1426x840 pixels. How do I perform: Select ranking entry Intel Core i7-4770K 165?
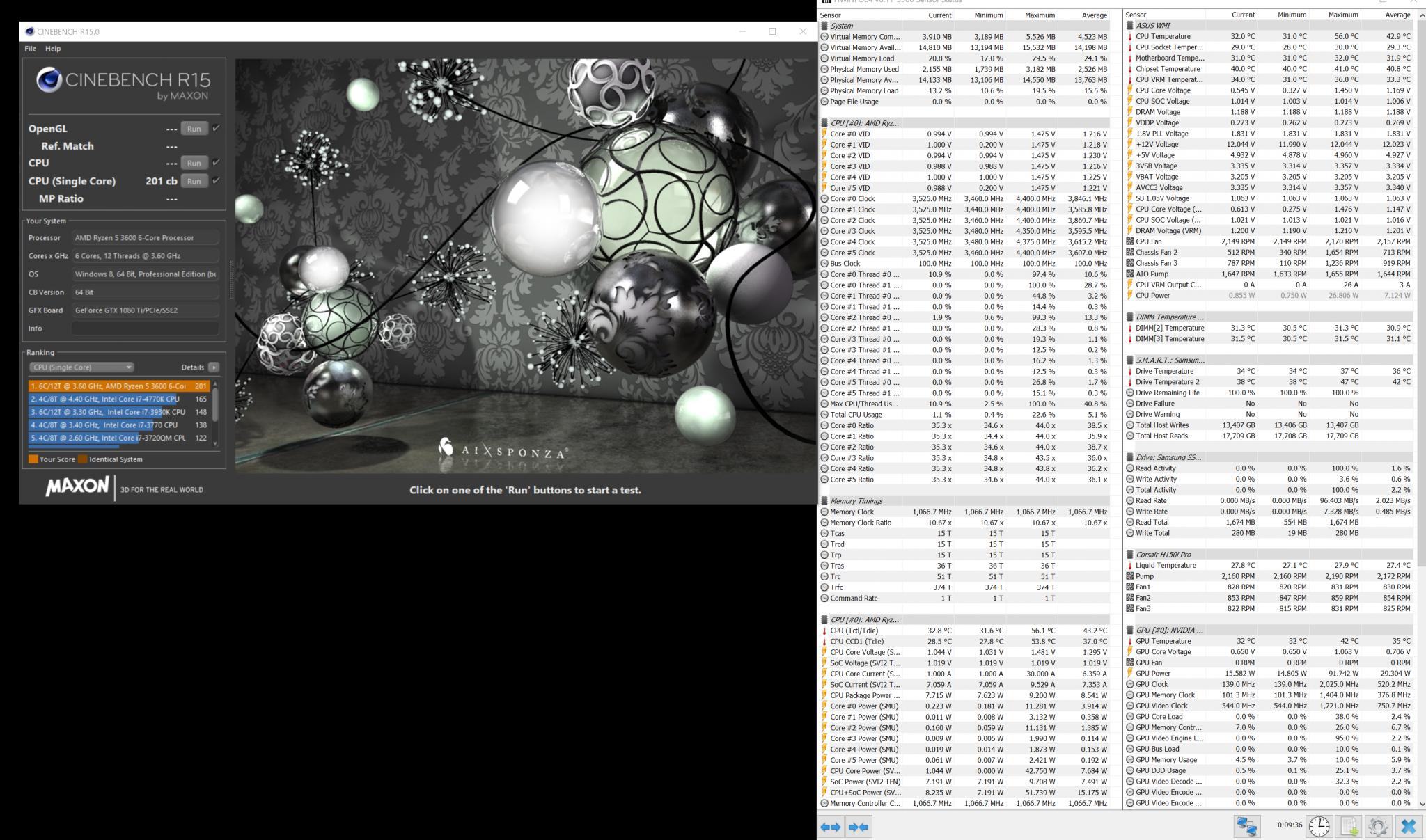pyautogui.click(x=119, y=399)
